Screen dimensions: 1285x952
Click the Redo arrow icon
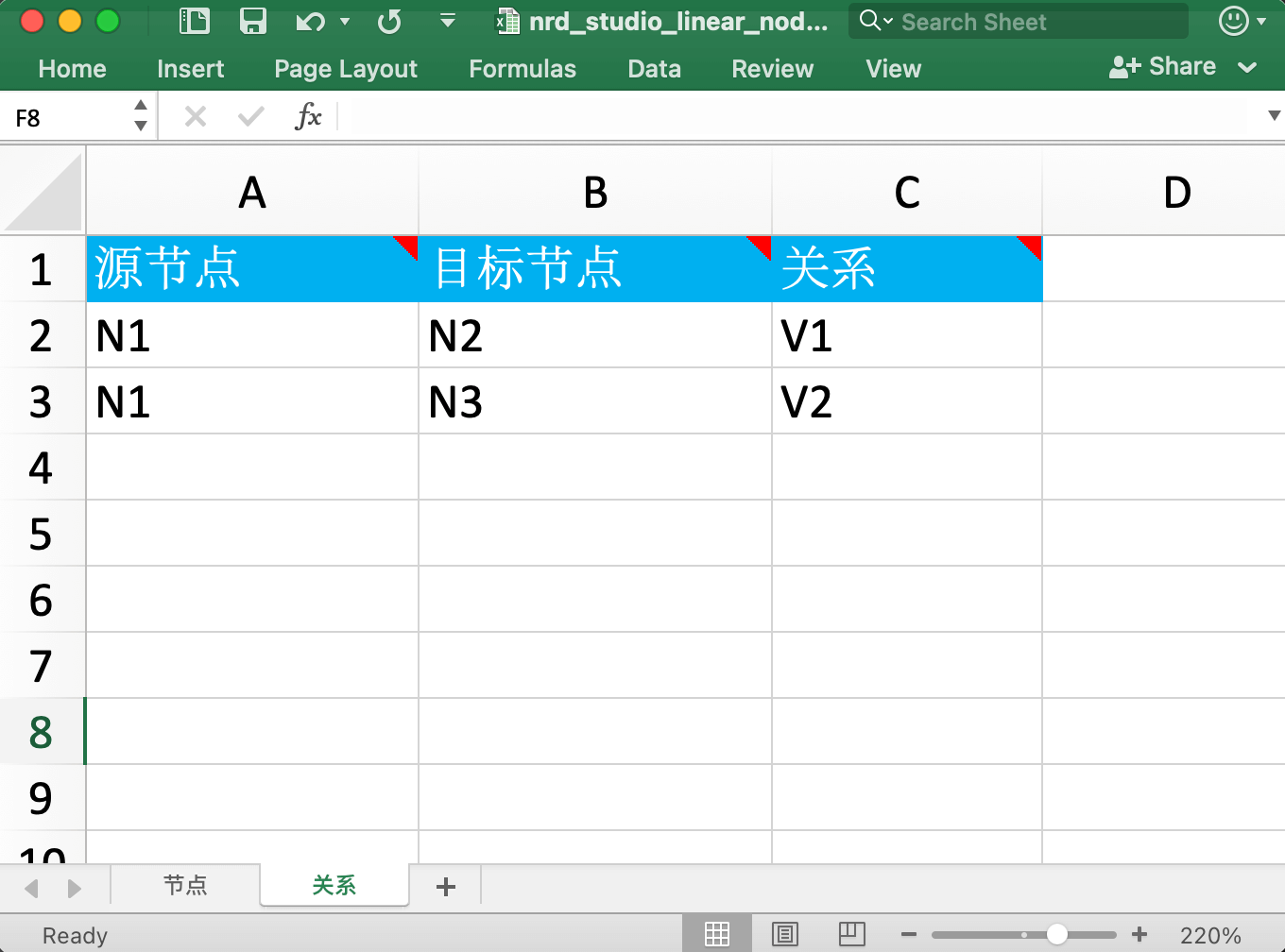click(x=389, y=21)
